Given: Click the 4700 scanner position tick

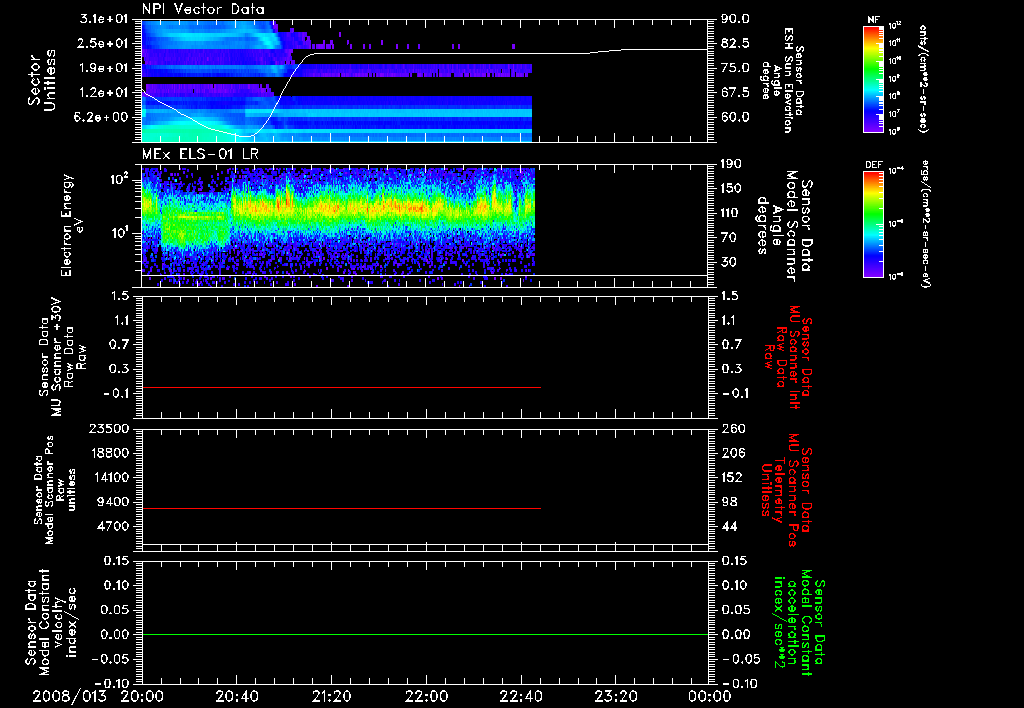Looking at the screenshot, I should tap(115, 526).
